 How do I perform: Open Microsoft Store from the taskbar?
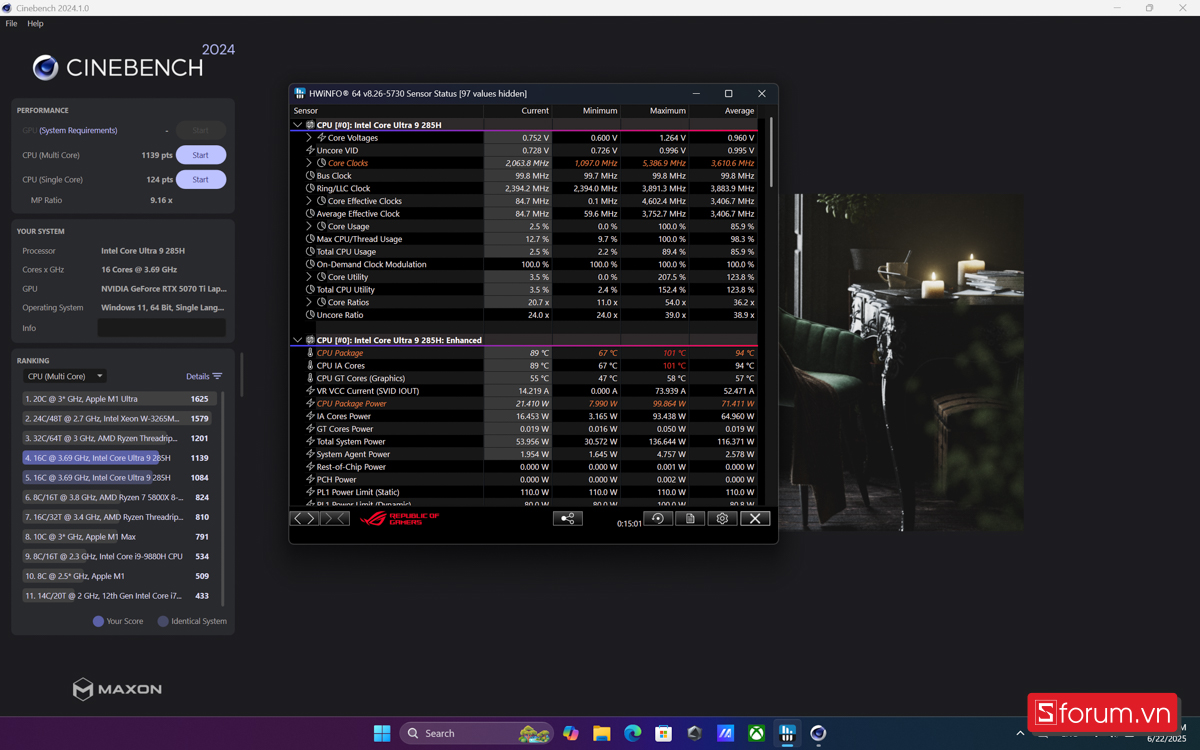[x=663, y=733]
